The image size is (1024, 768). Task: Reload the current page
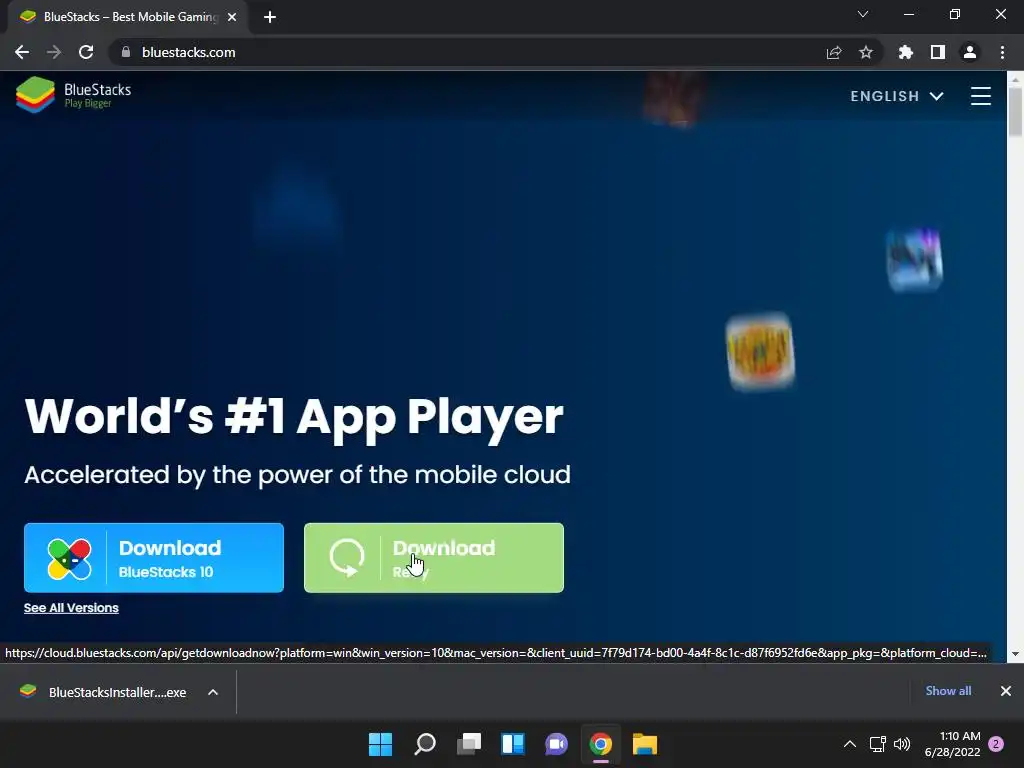click(x=86, y=52)
